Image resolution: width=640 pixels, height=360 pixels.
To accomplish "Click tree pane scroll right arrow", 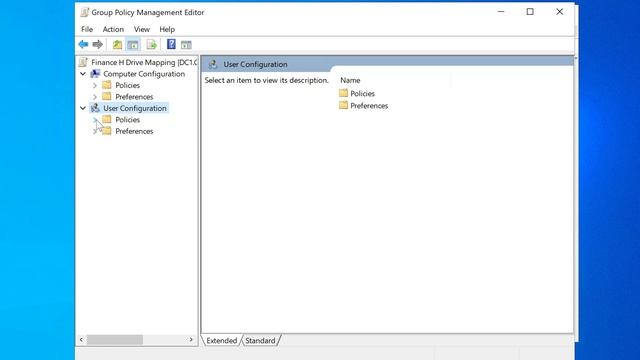I will (191, 340).
